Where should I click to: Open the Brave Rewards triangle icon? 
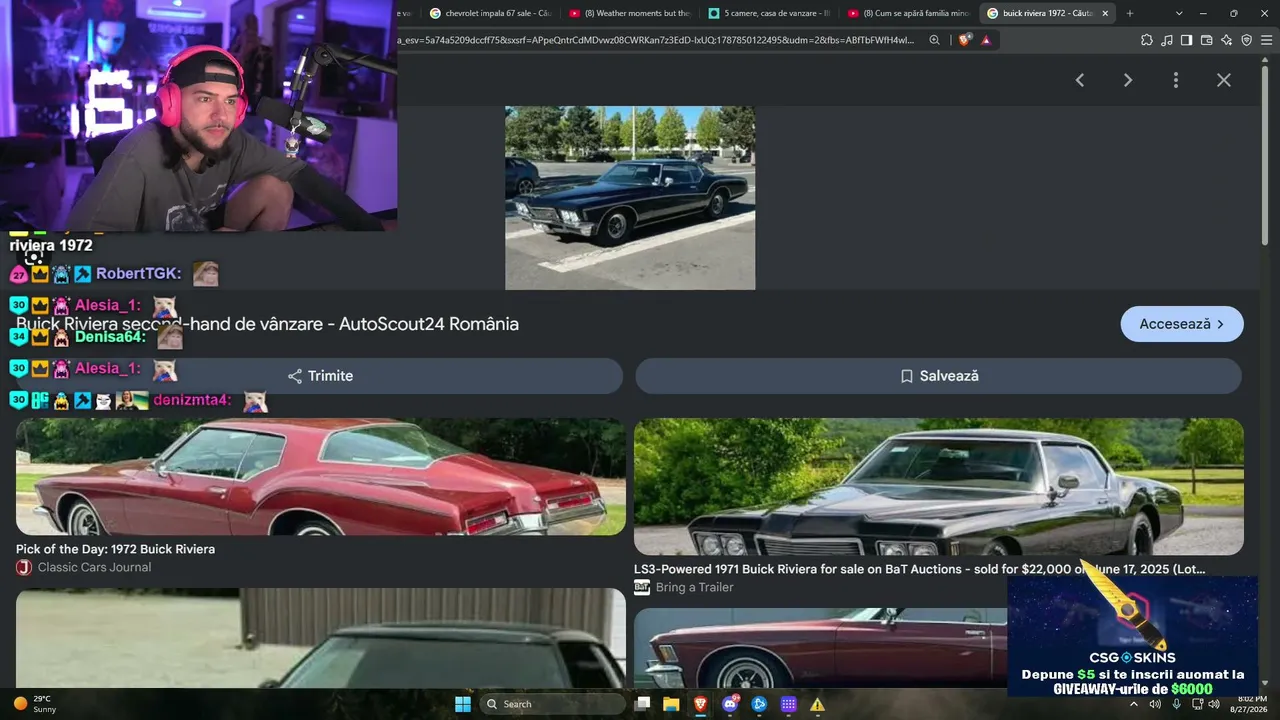click(986, 40)
